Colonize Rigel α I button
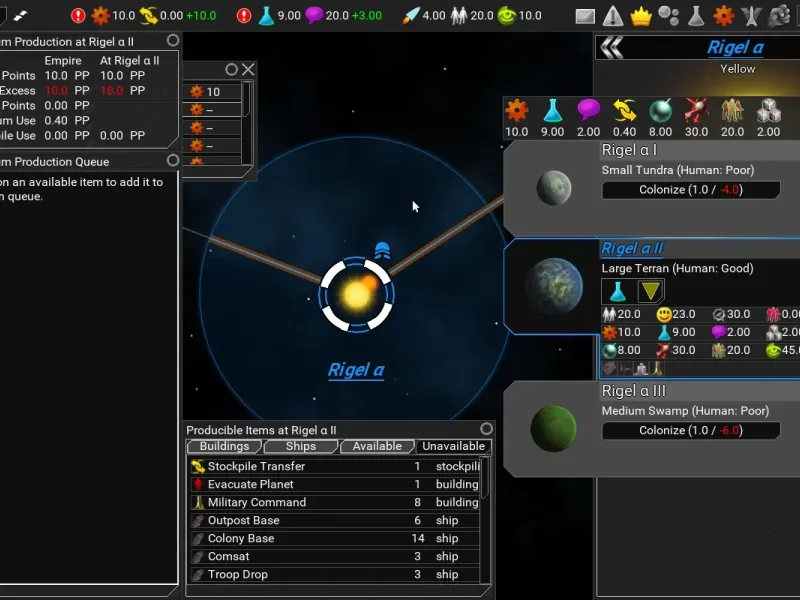800x600 pixels. point(691,190)
